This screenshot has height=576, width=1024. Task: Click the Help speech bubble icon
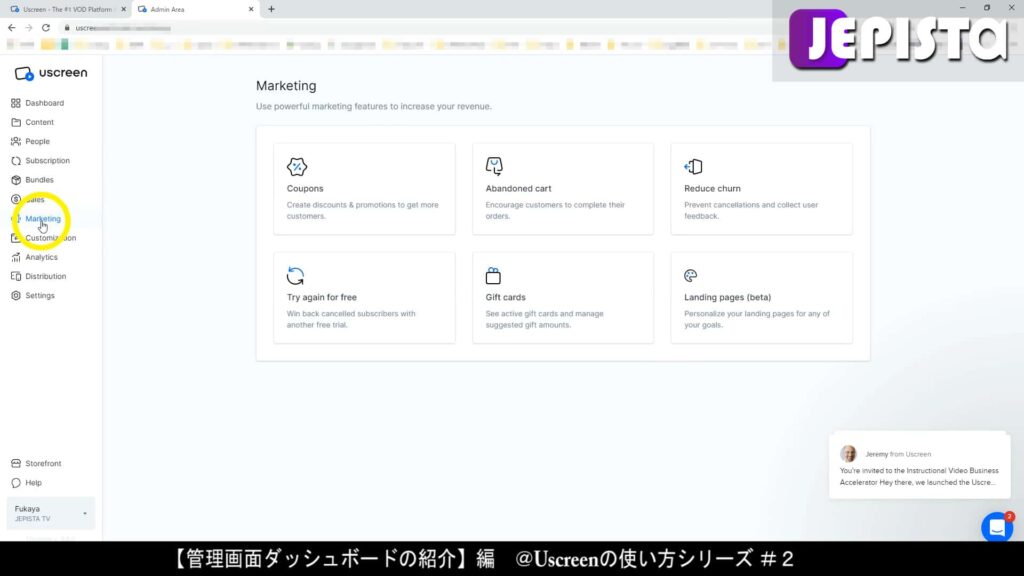point(16,483)
